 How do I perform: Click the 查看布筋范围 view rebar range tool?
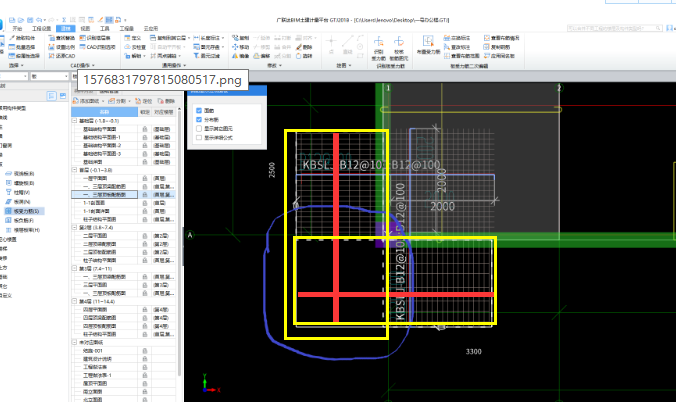(461, 56)
